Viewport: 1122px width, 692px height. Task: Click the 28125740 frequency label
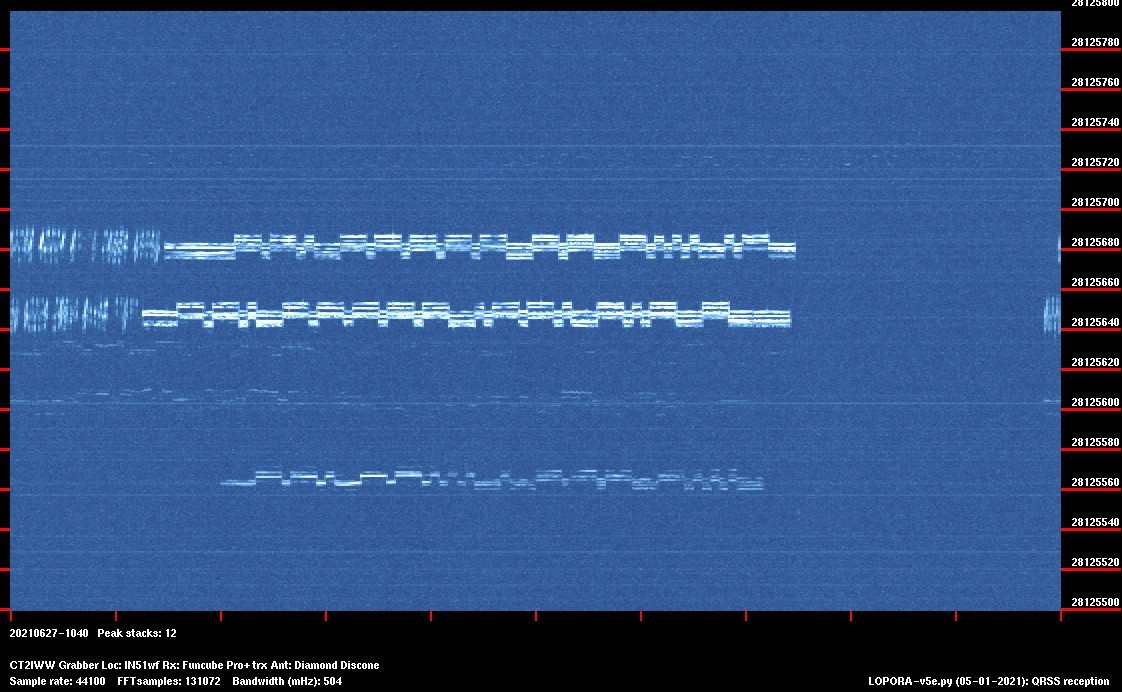click(1095, 122)
